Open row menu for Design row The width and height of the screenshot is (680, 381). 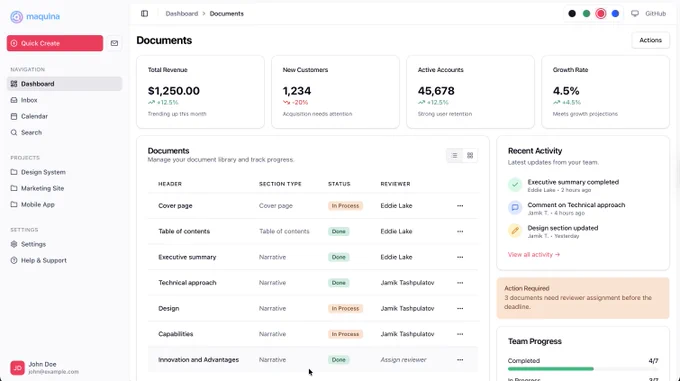click(460, 309)
